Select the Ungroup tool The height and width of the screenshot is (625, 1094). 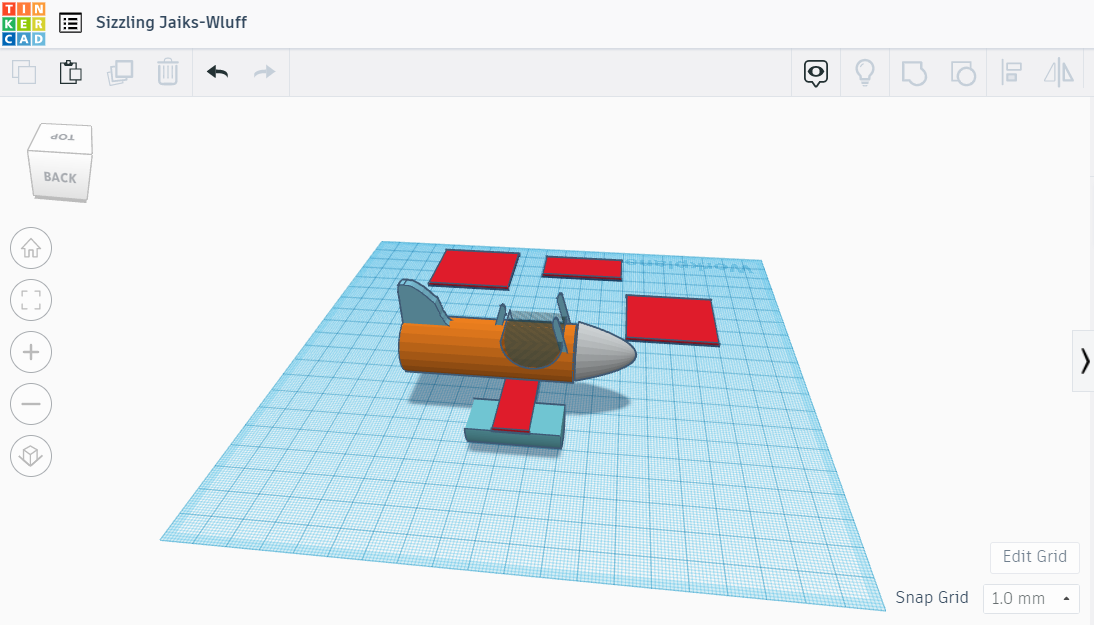point(963,72)
